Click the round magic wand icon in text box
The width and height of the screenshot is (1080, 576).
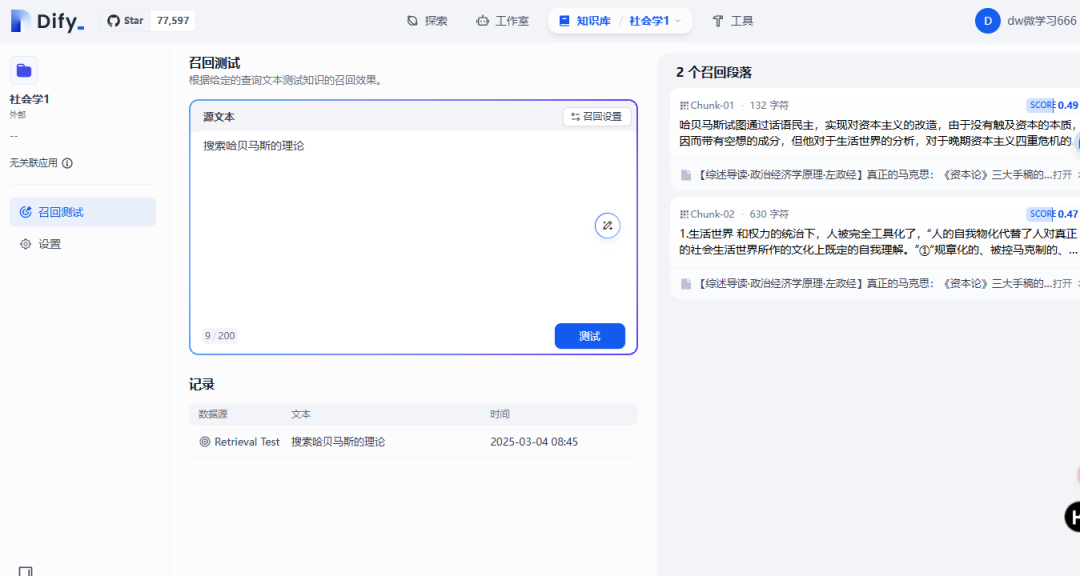(x=607, y=225)
